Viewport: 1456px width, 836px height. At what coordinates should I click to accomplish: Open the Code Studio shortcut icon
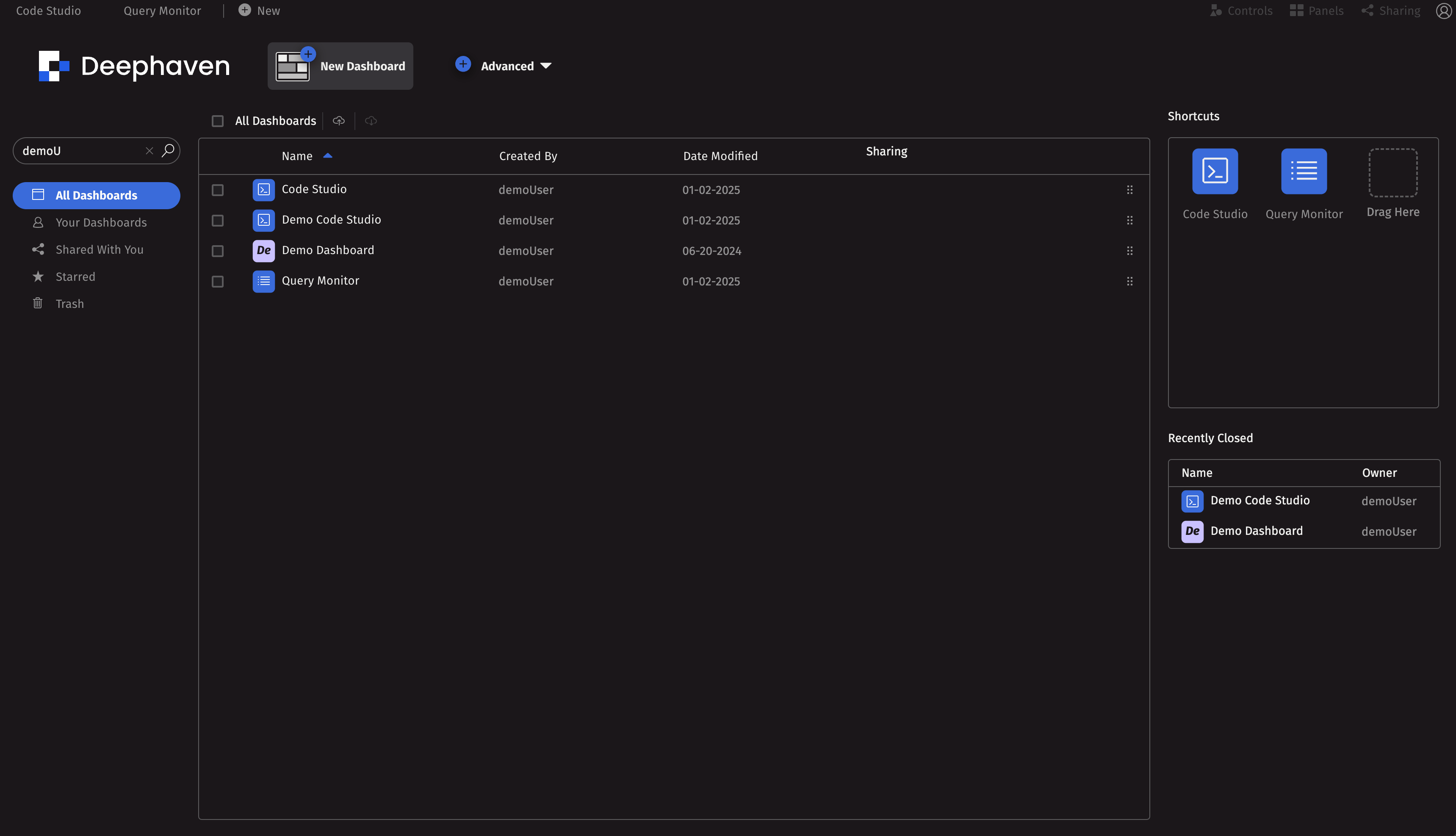1214,171
